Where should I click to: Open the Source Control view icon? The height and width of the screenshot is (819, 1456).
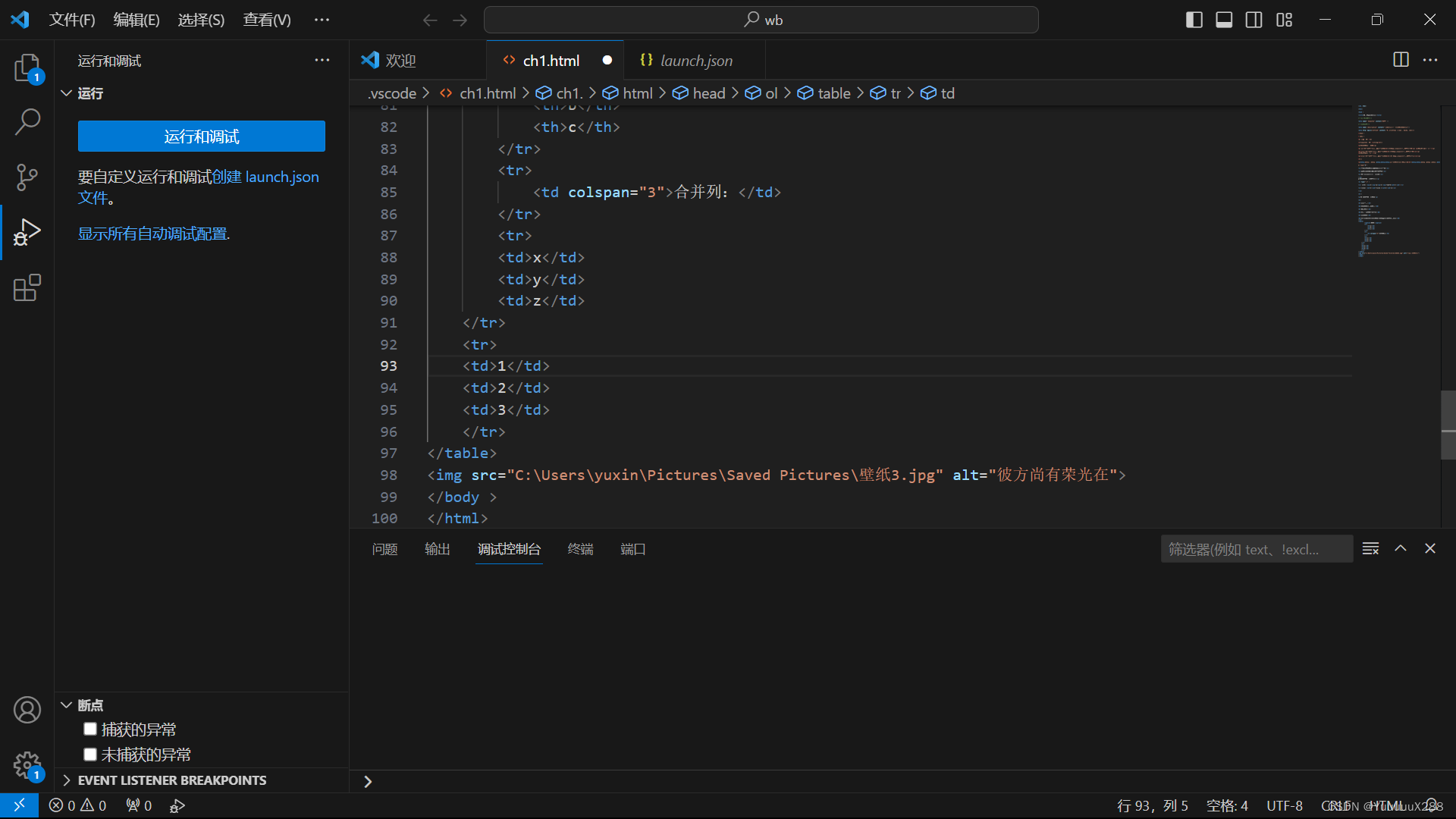click(x=27, y=177)
